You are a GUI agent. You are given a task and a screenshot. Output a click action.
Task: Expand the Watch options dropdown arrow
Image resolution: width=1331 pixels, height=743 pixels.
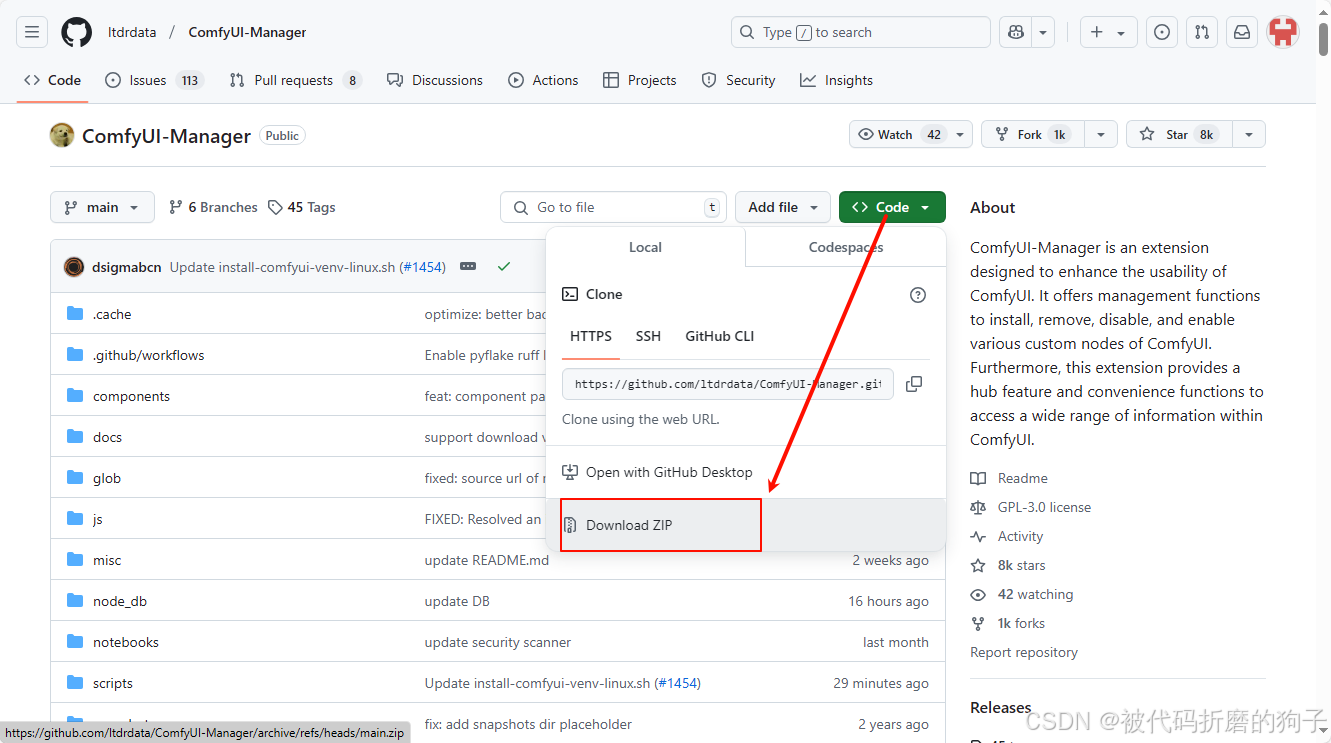961,134
